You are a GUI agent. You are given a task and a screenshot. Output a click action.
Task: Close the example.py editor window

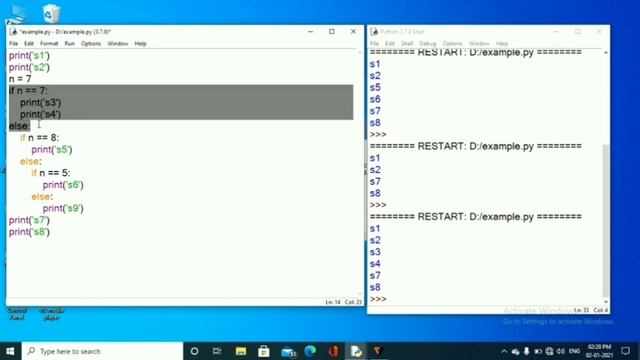point(353,31)
